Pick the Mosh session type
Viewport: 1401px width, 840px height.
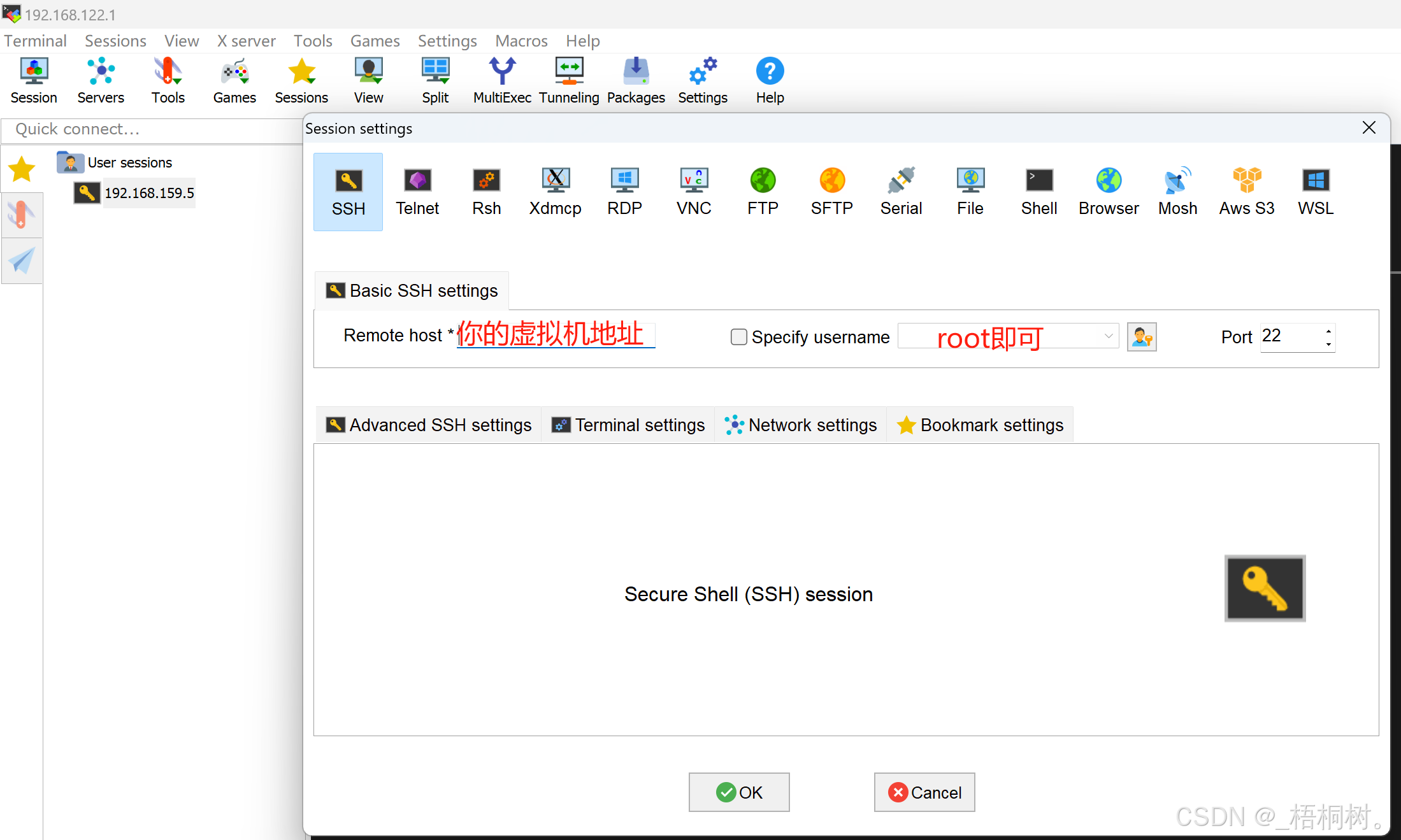(x=1177, y=191)
